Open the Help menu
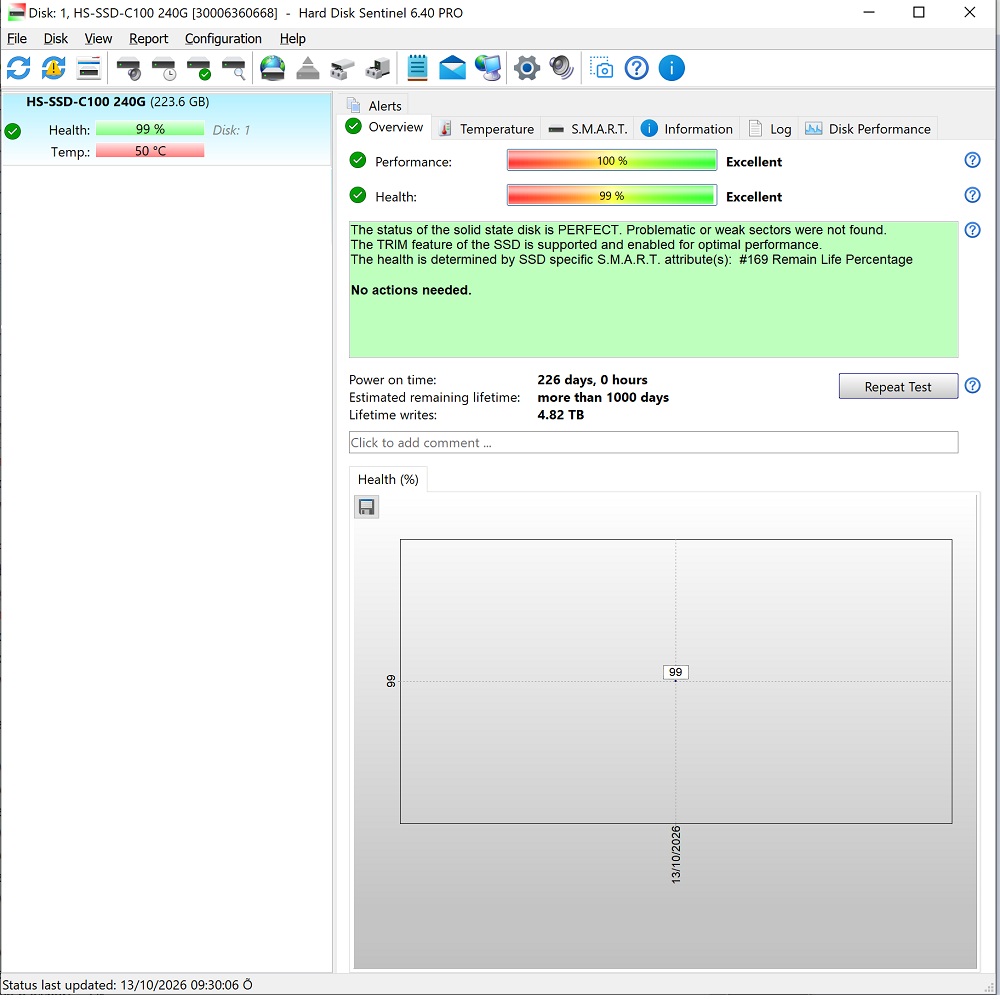The width and height of the screenshot is (1000, 1000). click(x=293, y=39)
